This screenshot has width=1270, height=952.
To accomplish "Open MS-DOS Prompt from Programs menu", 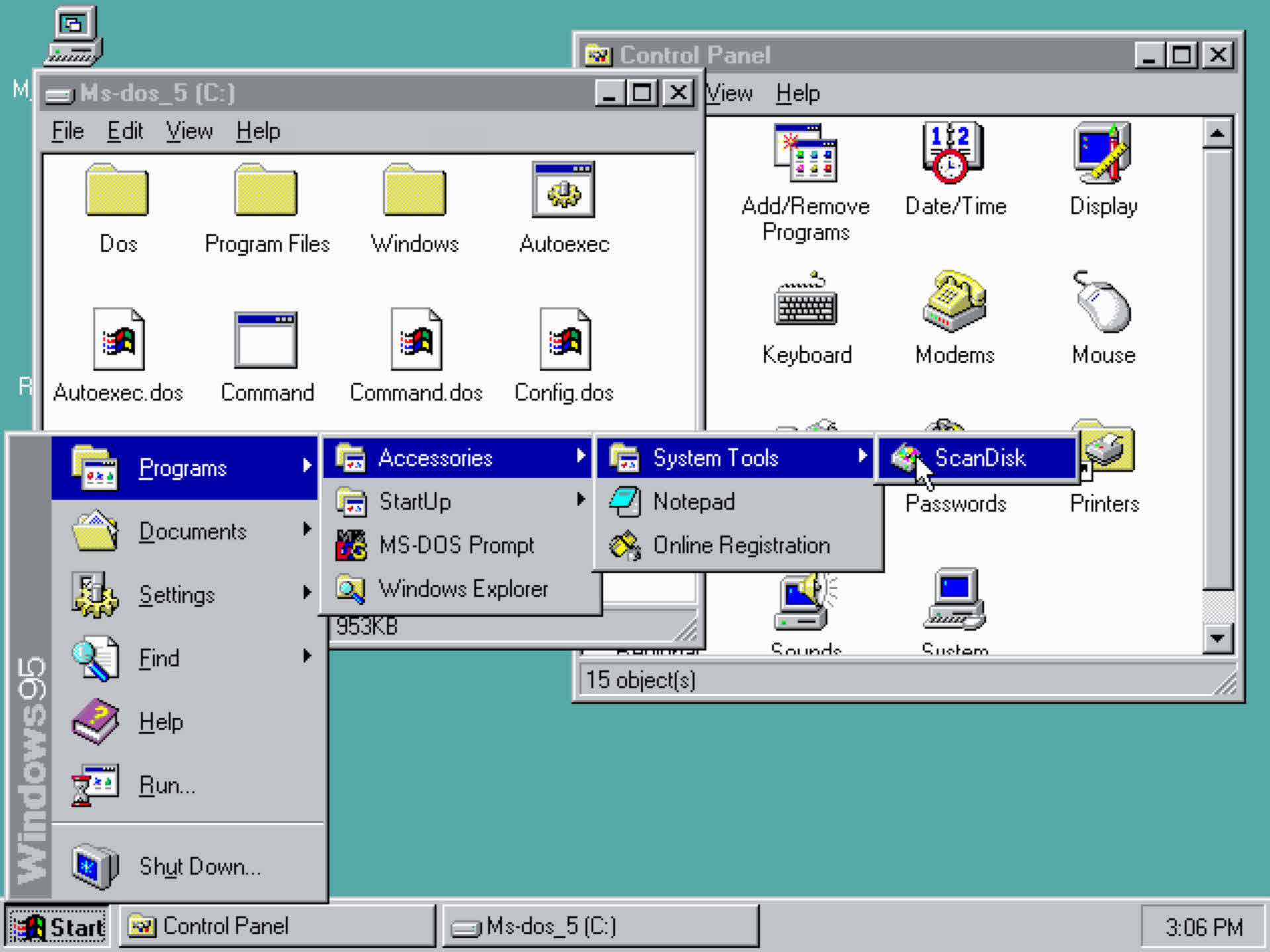I will coord(461,545).
